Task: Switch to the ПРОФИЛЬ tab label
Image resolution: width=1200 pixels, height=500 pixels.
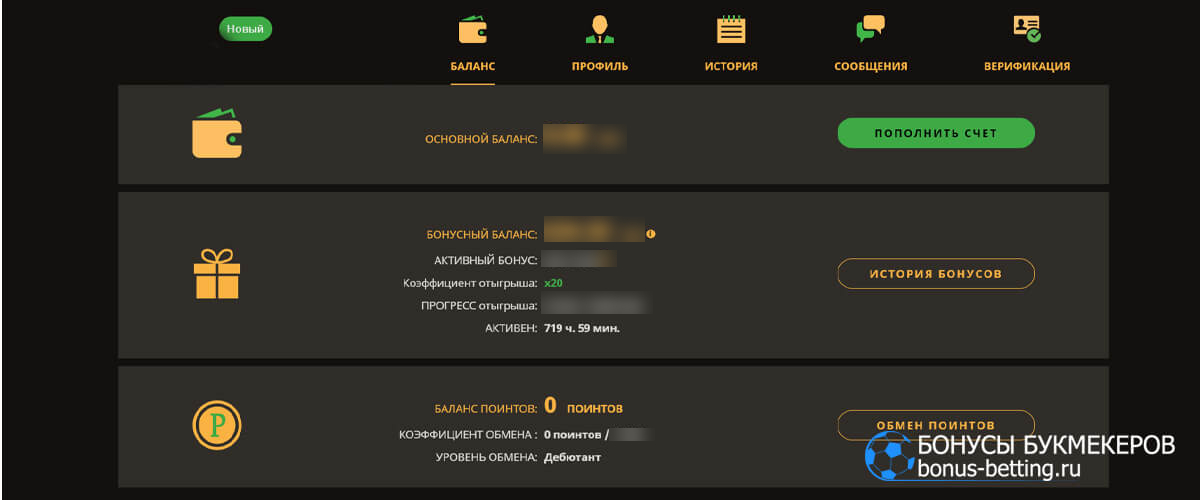Action: [600, 66]
